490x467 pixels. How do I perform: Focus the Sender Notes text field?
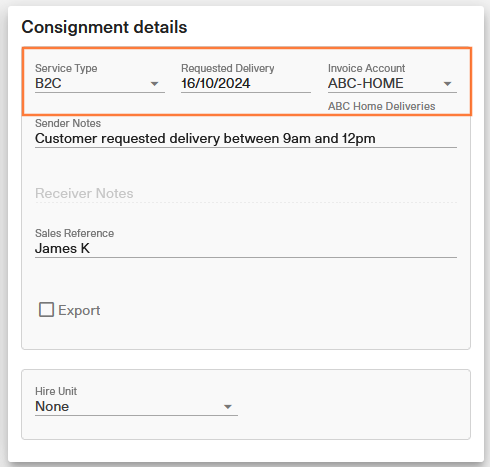[246, 138]
